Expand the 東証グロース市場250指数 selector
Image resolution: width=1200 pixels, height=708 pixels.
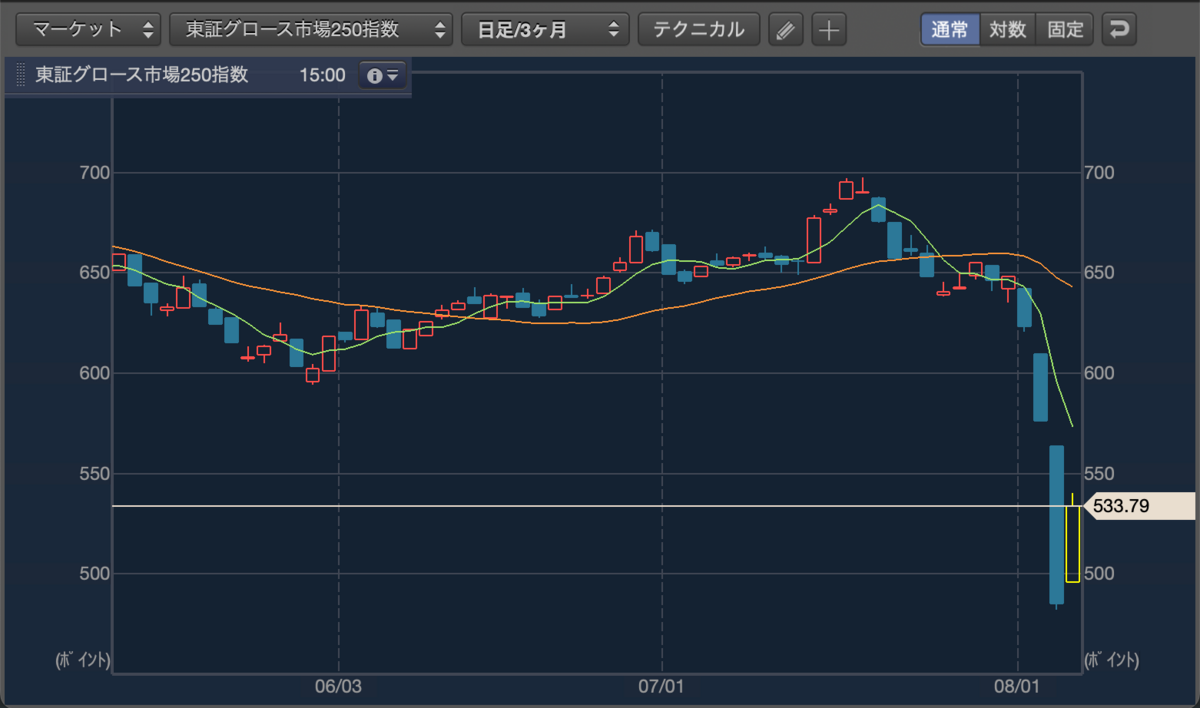point(311,29)
